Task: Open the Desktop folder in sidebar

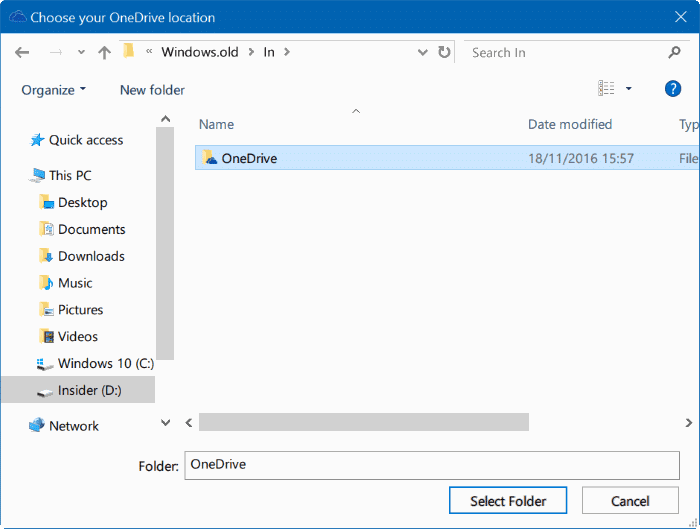Action: pyautogui.click(x=83, y=203)
